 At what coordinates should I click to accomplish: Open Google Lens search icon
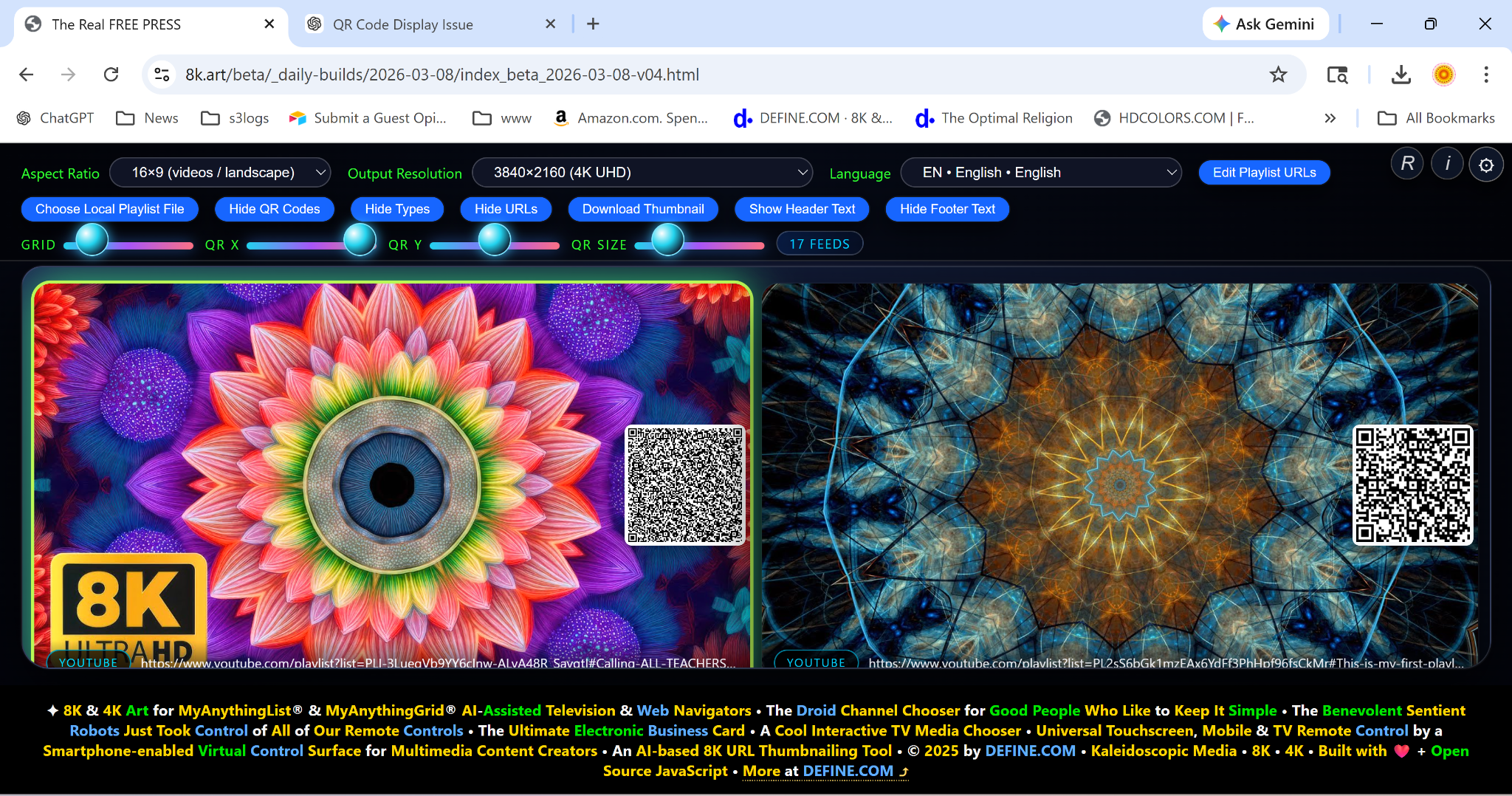(x=1337, y=75)
